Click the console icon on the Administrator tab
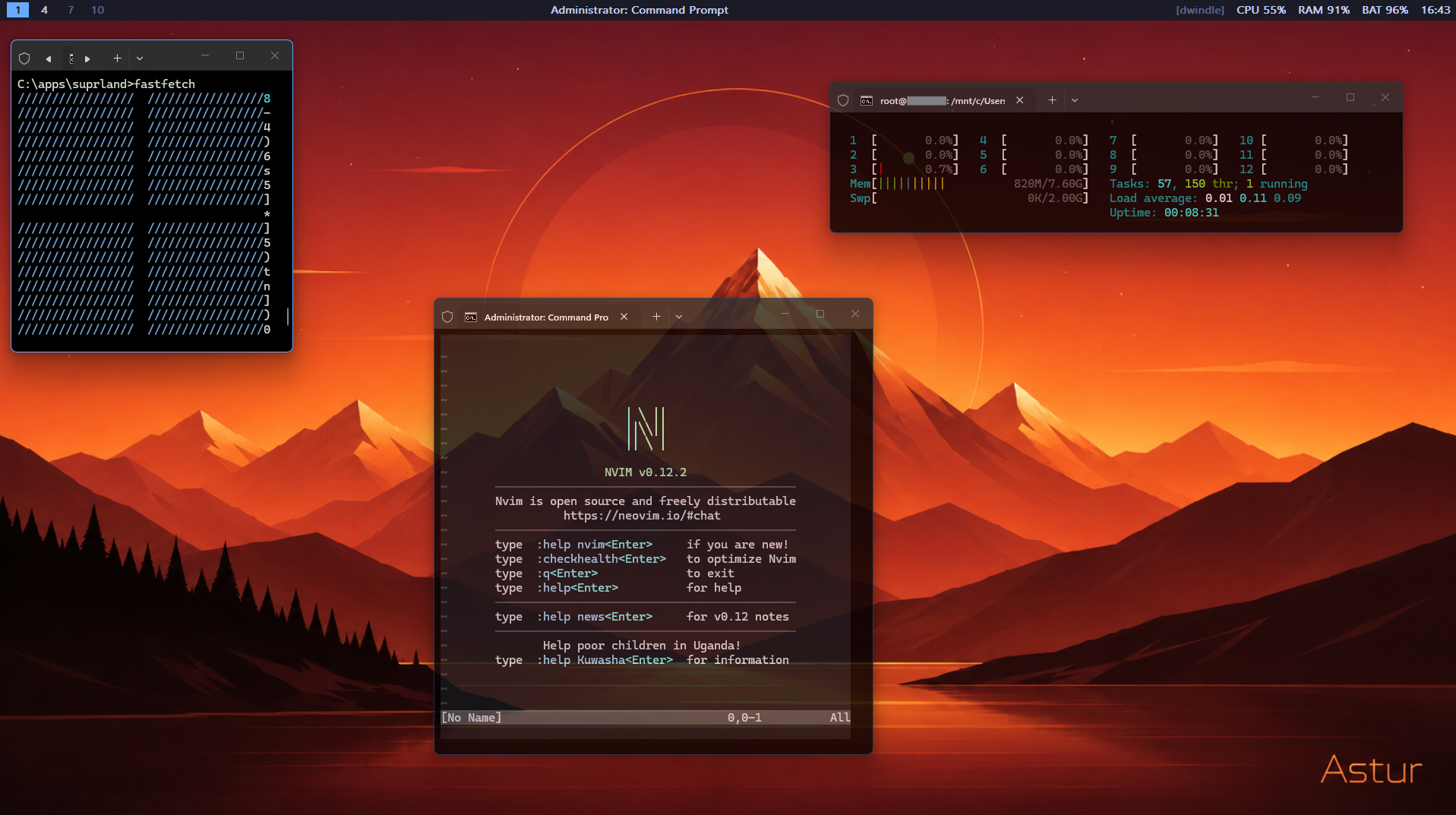This screenshot has height=815, width=1456. coord(471,317)
